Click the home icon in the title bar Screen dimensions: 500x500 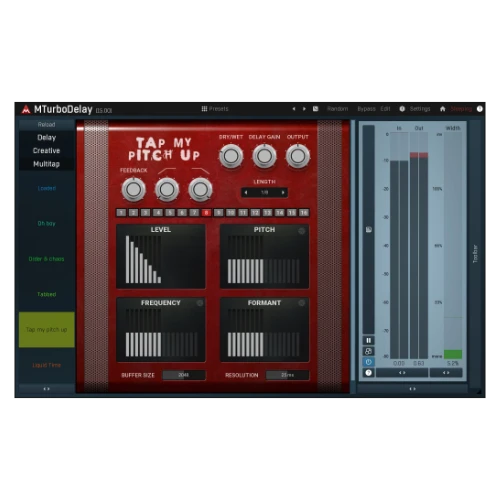click(x=443, y=109)
